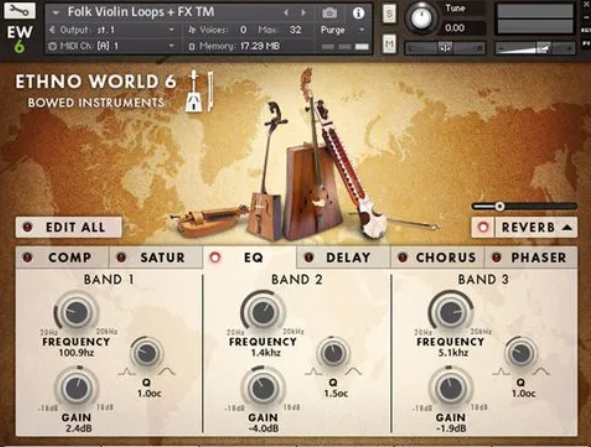Click the Tune knob
This screenshot has height=447, width=591.
coord(421,18)
